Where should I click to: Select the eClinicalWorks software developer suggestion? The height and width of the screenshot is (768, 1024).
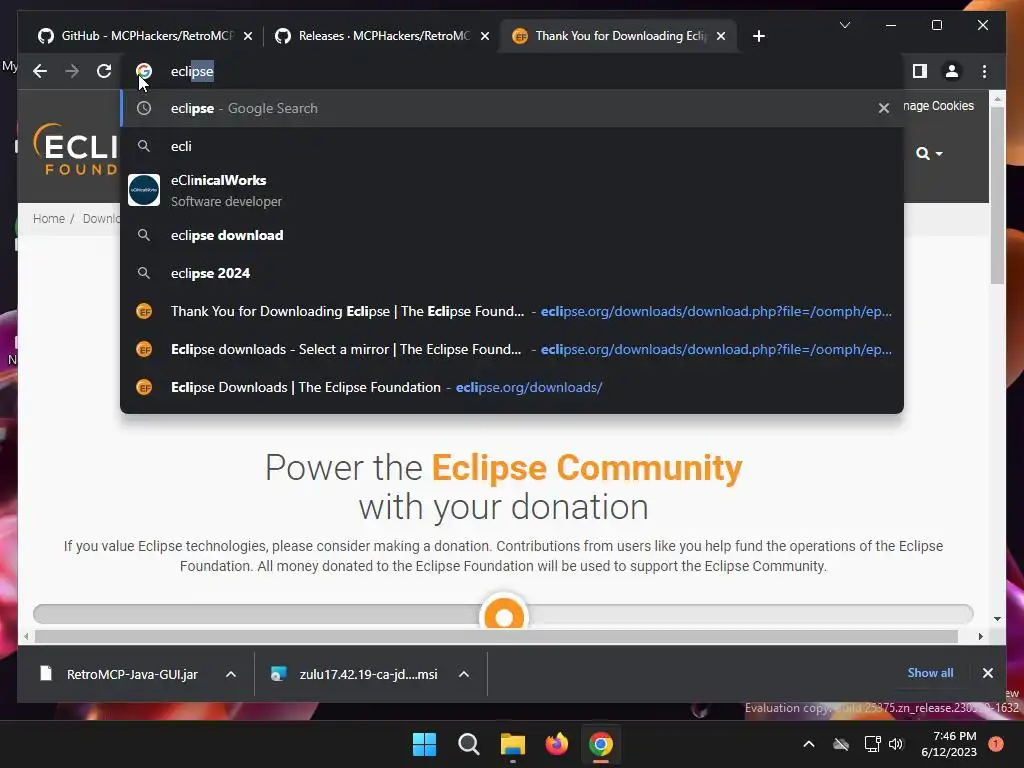[x=512, y=190]
